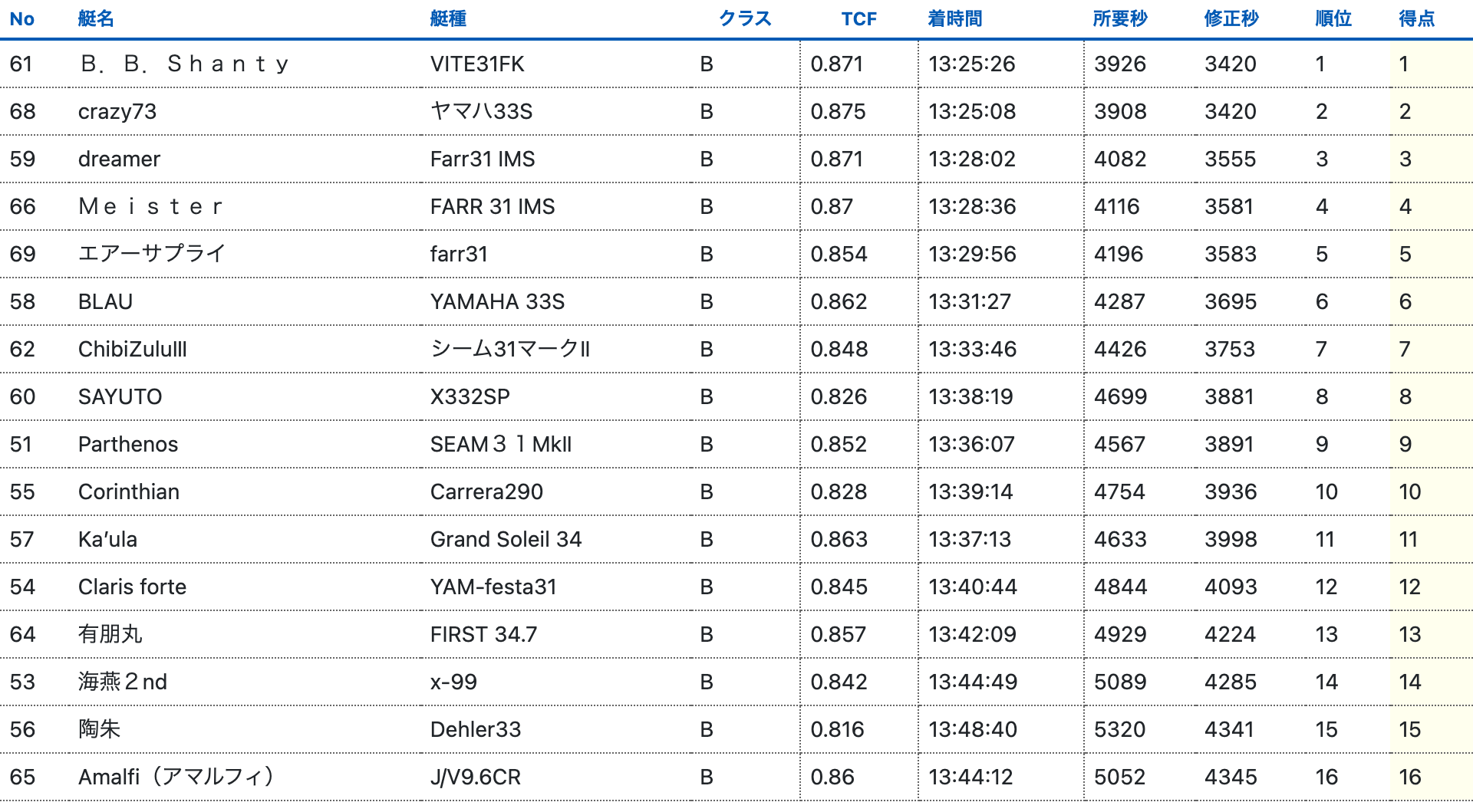
Task: Click the 艇種 column header
Action: (448, 19)
